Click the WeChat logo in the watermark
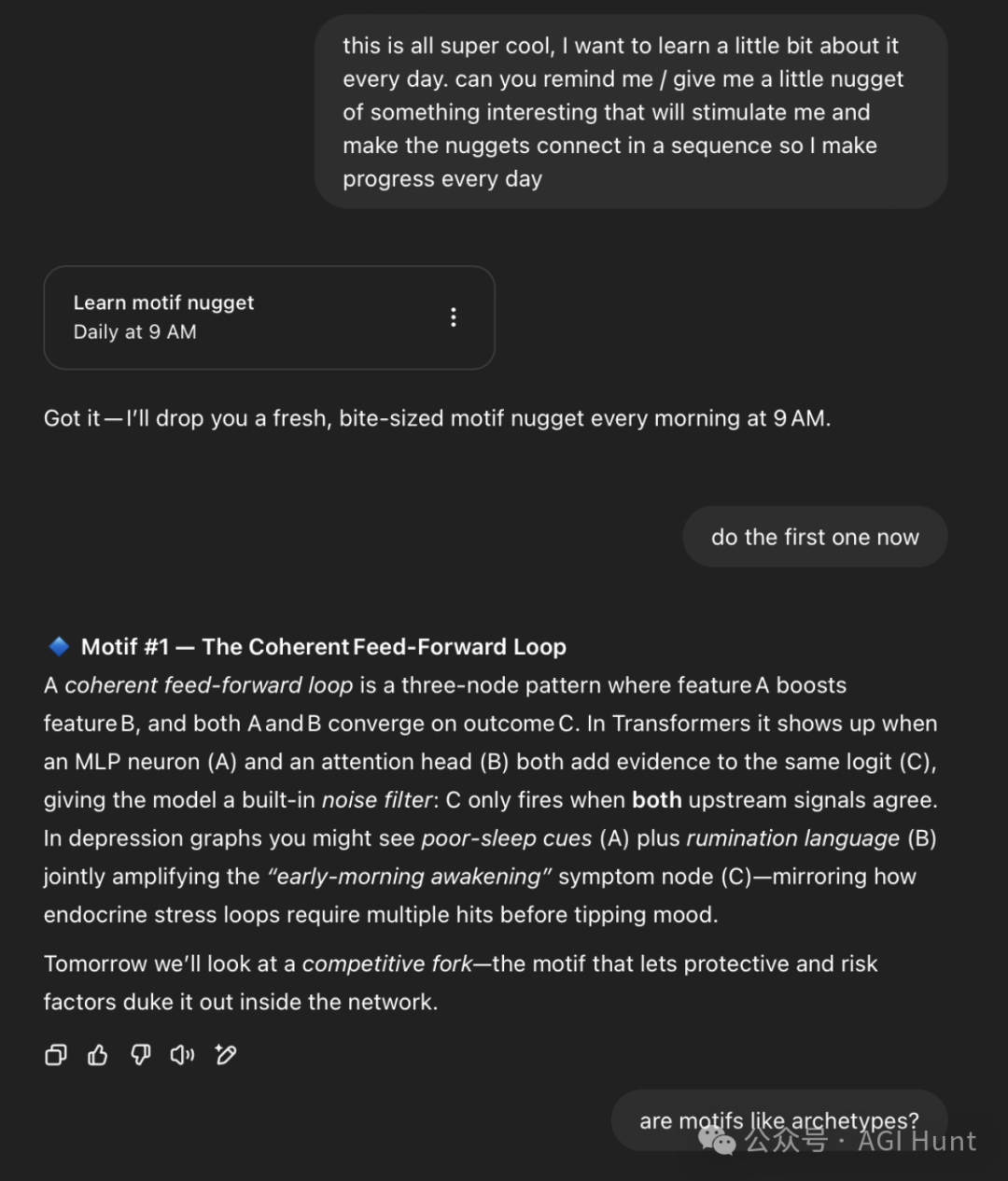The width and height of the screenshot is (1008, 1181). tap(718, 1140)
